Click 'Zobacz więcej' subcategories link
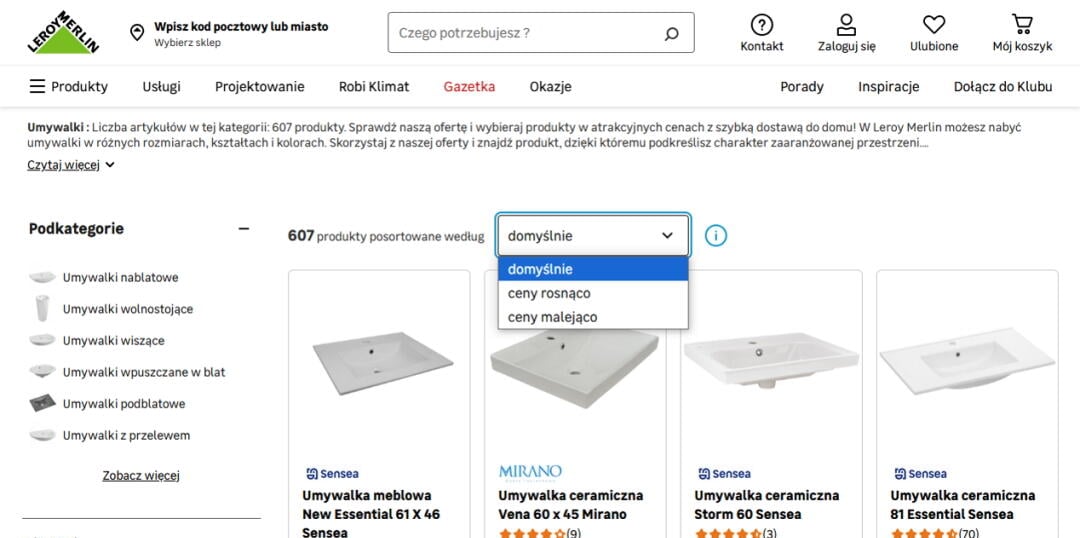The width and height of the screenshot is (1080, 538). (141, 475)
